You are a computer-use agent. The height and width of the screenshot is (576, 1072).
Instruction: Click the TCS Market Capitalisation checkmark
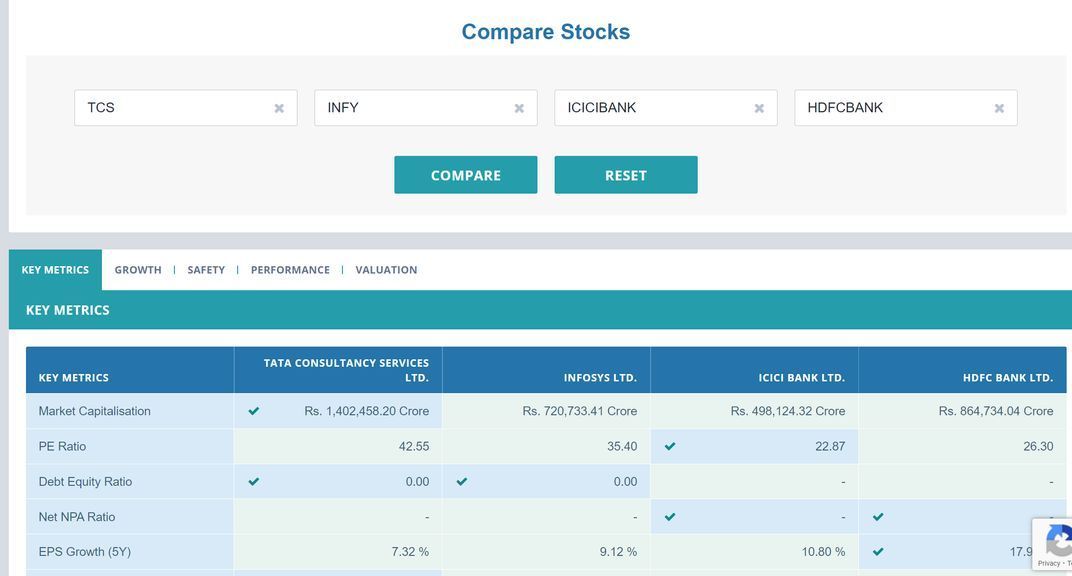[x=254, y=411]
